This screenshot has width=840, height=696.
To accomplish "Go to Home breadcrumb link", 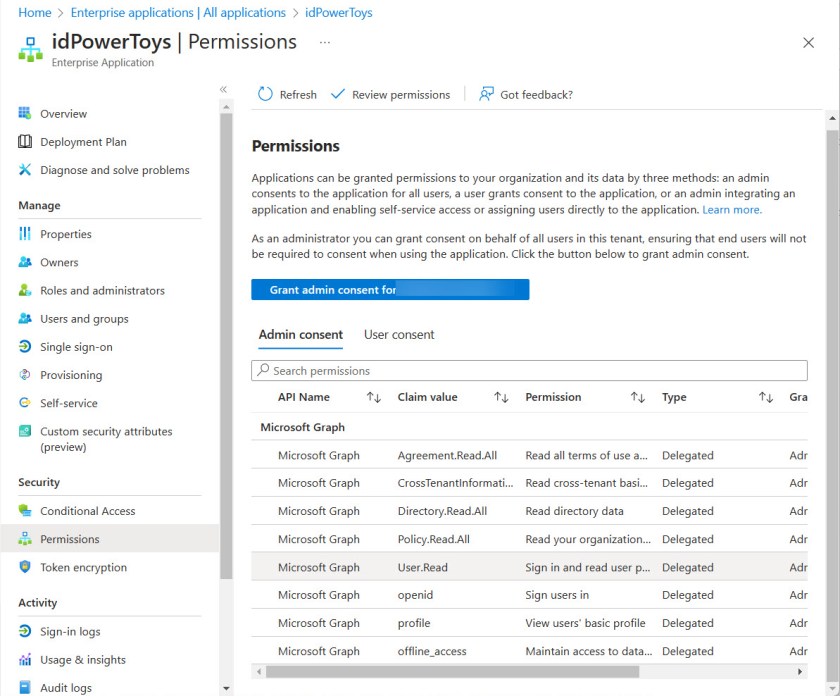I will [35, 12].
